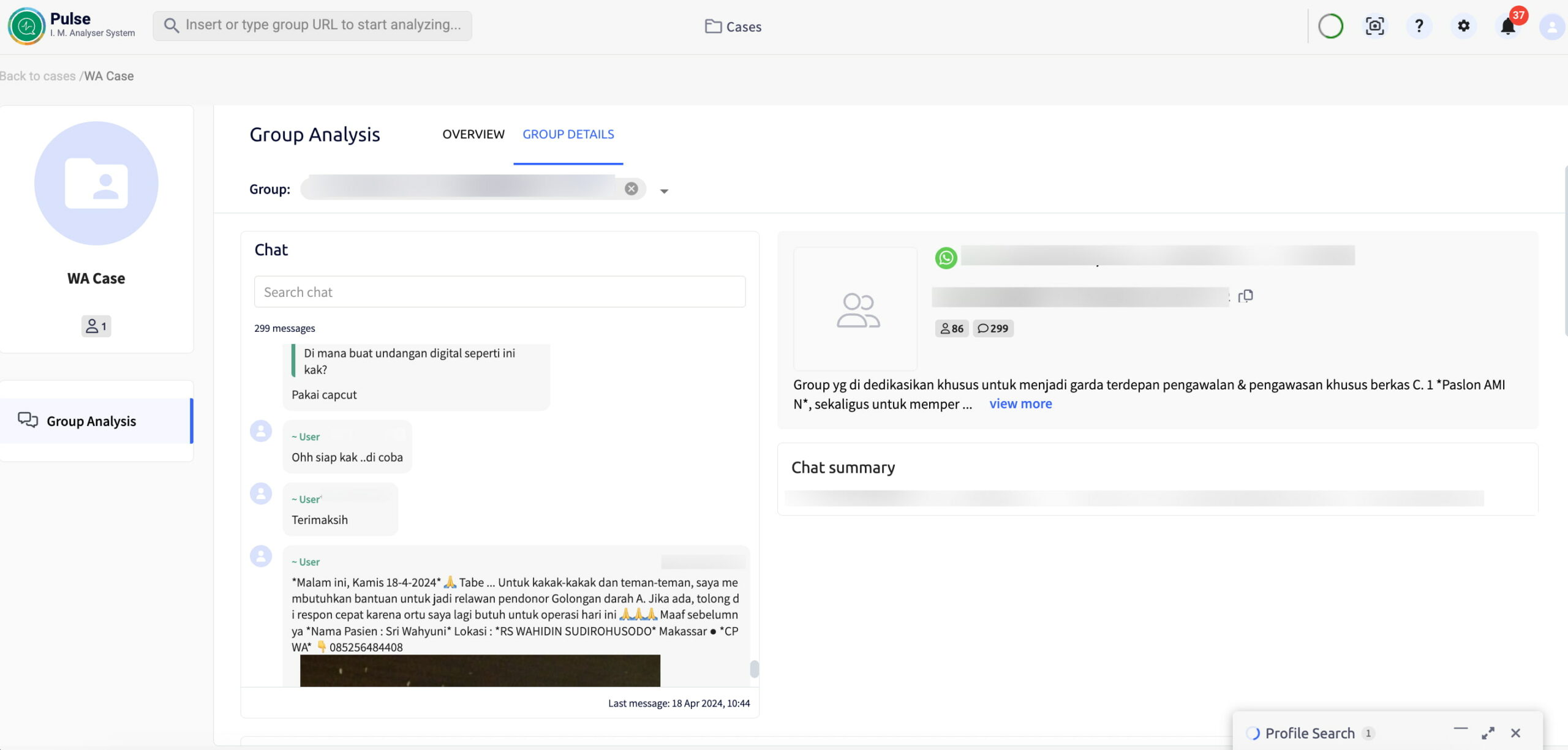
Task: Click the chat list scrollbar handle
Action: [x=754, y=669]
